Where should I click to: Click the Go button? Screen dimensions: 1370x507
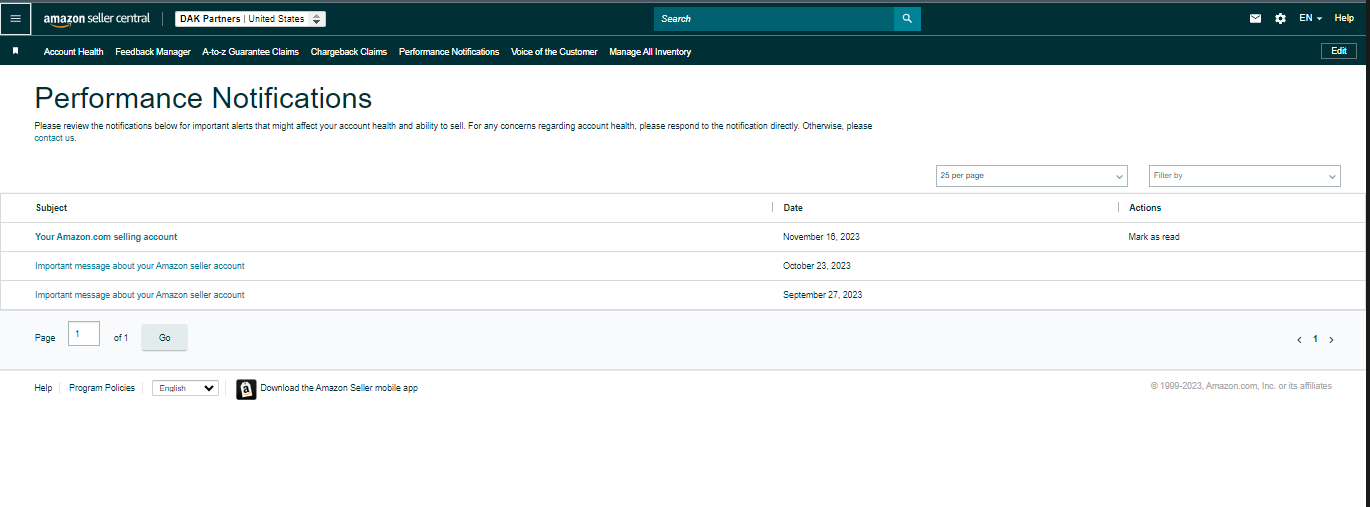click(164, 338)
